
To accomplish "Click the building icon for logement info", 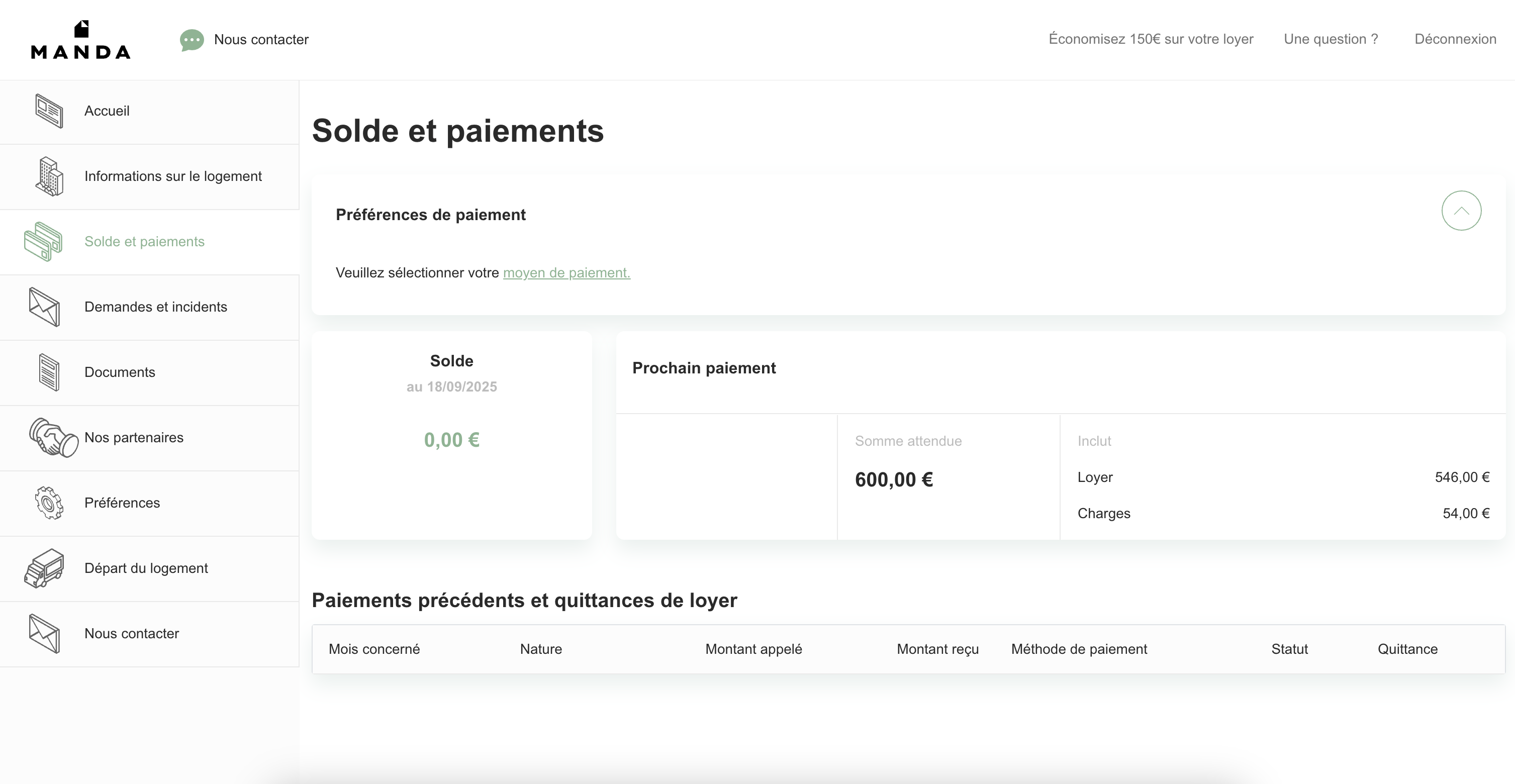I will tap(49, 176).
